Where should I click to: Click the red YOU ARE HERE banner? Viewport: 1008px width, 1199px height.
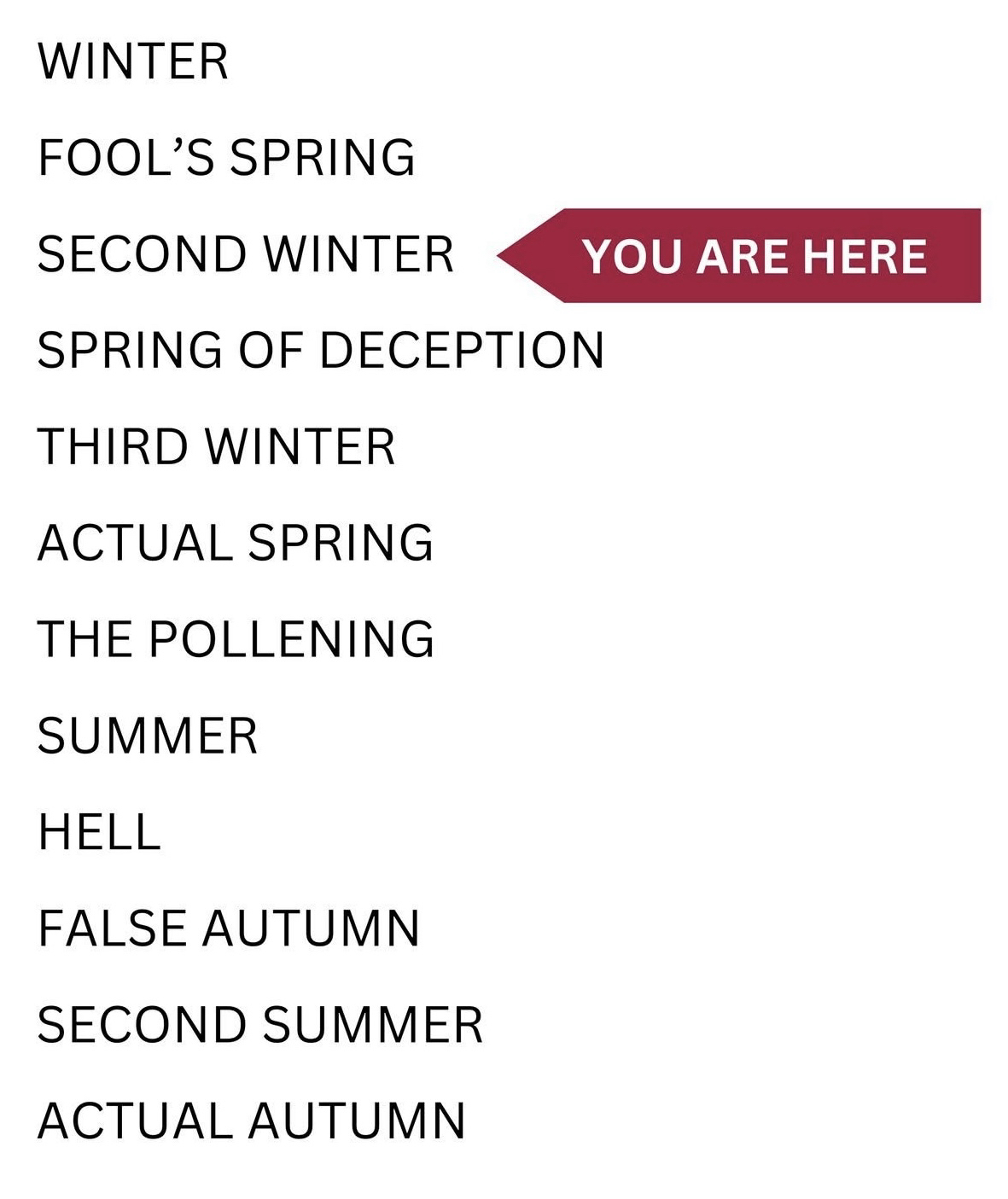(x=754, y=255)
